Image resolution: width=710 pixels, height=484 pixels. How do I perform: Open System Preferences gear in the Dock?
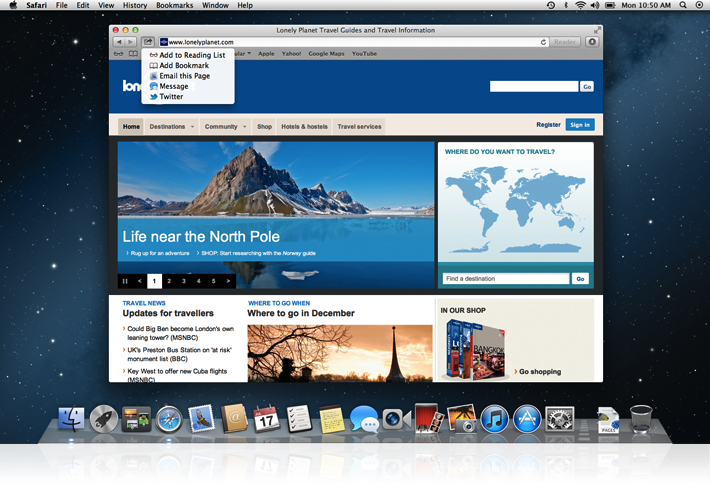[x=560, y=418]
